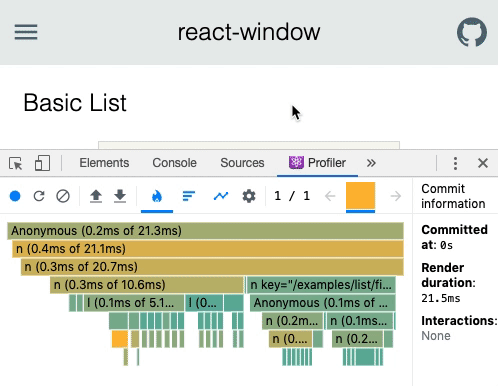Image resolution: width=498 pixels, height=386 pixels.
Task: Click the Basic List heading
Action: coord(75,103)
